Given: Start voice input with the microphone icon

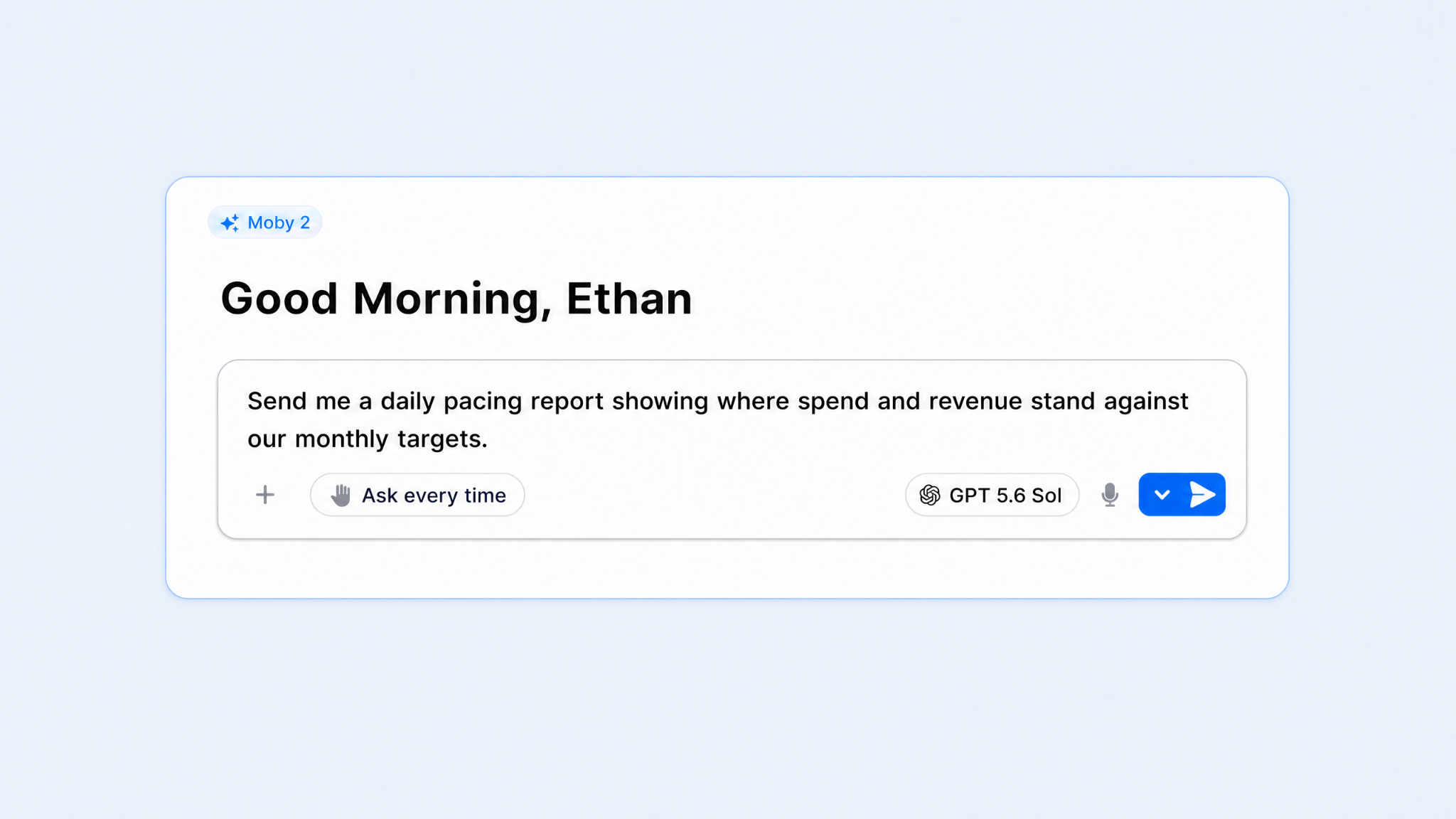Looking at the screenshot, I should click(x=1110, y=495).
